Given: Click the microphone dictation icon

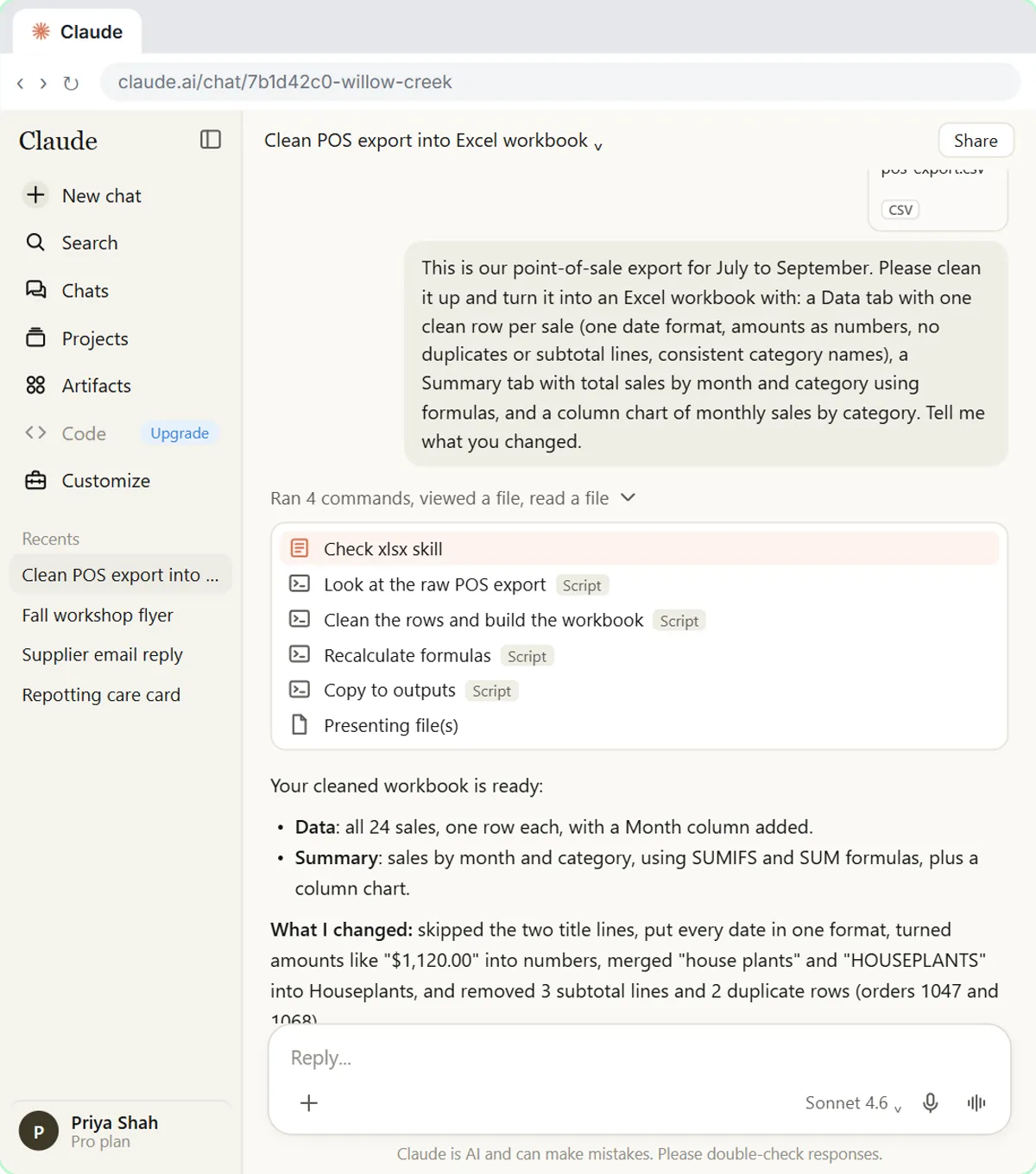Looking at the screenshot, I should tap(931, 1102).
